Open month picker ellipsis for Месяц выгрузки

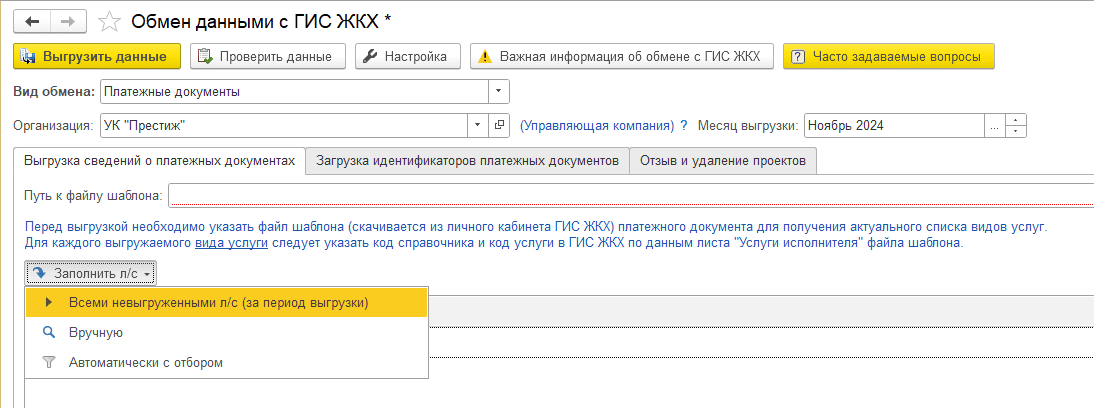(x=993, y=126)
